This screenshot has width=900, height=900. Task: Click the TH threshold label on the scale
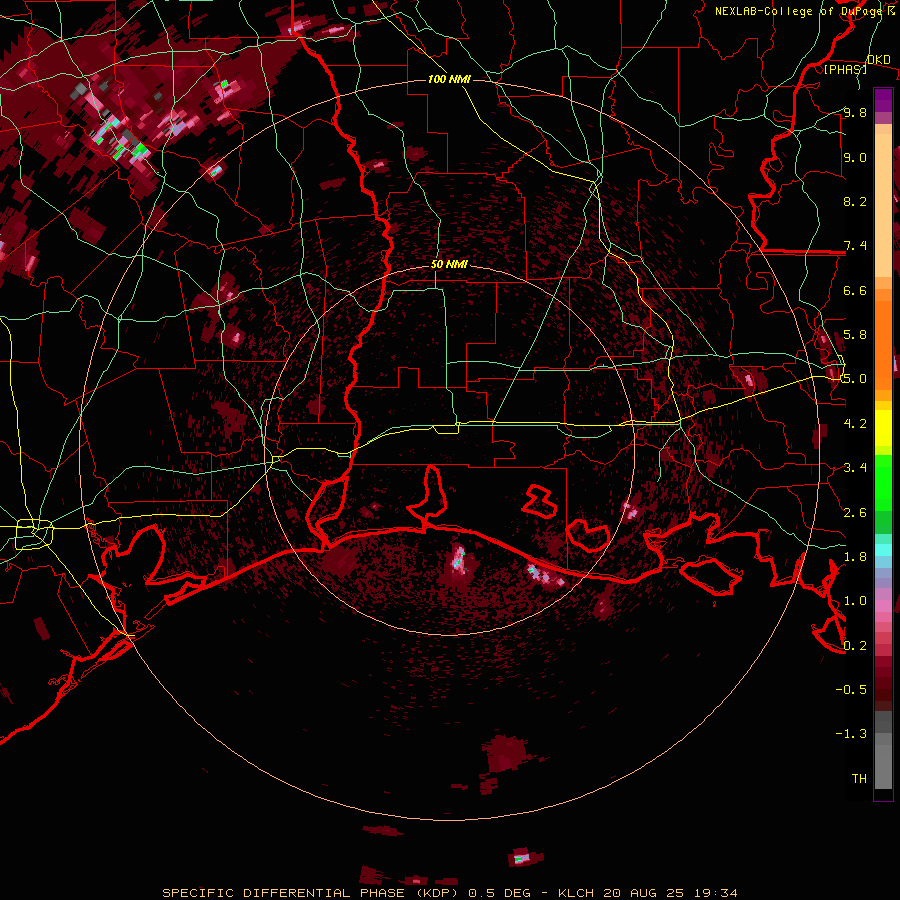(x=859, y=779)
